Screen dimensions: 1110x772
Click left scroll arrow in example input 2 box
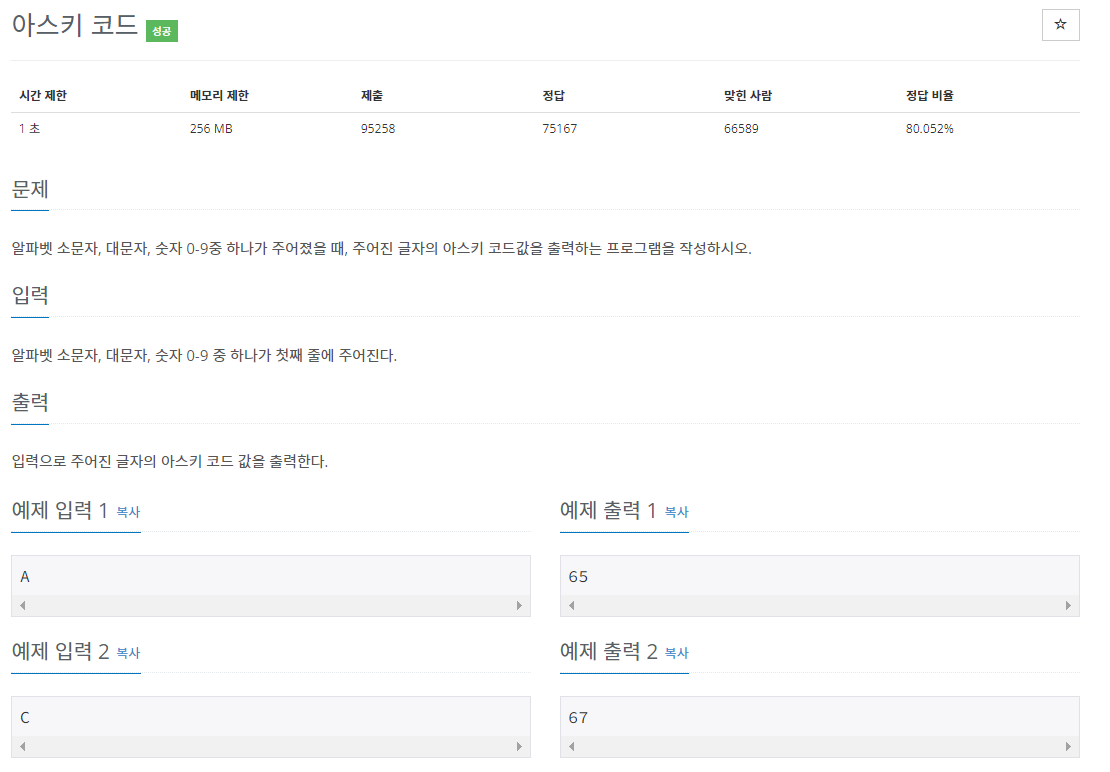pyautogui.click(x=23, y=746)
